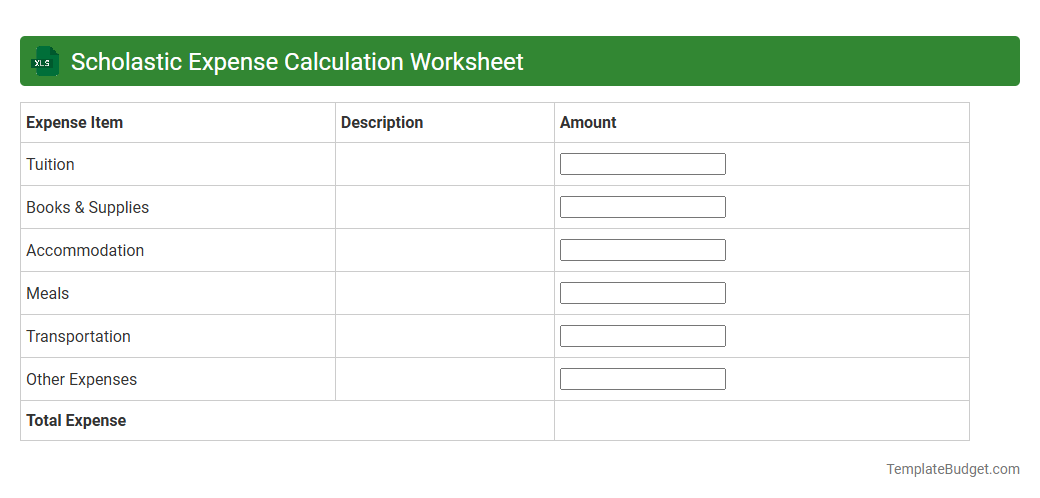
Task: Click the Amount column header
Action: [588, 123]
